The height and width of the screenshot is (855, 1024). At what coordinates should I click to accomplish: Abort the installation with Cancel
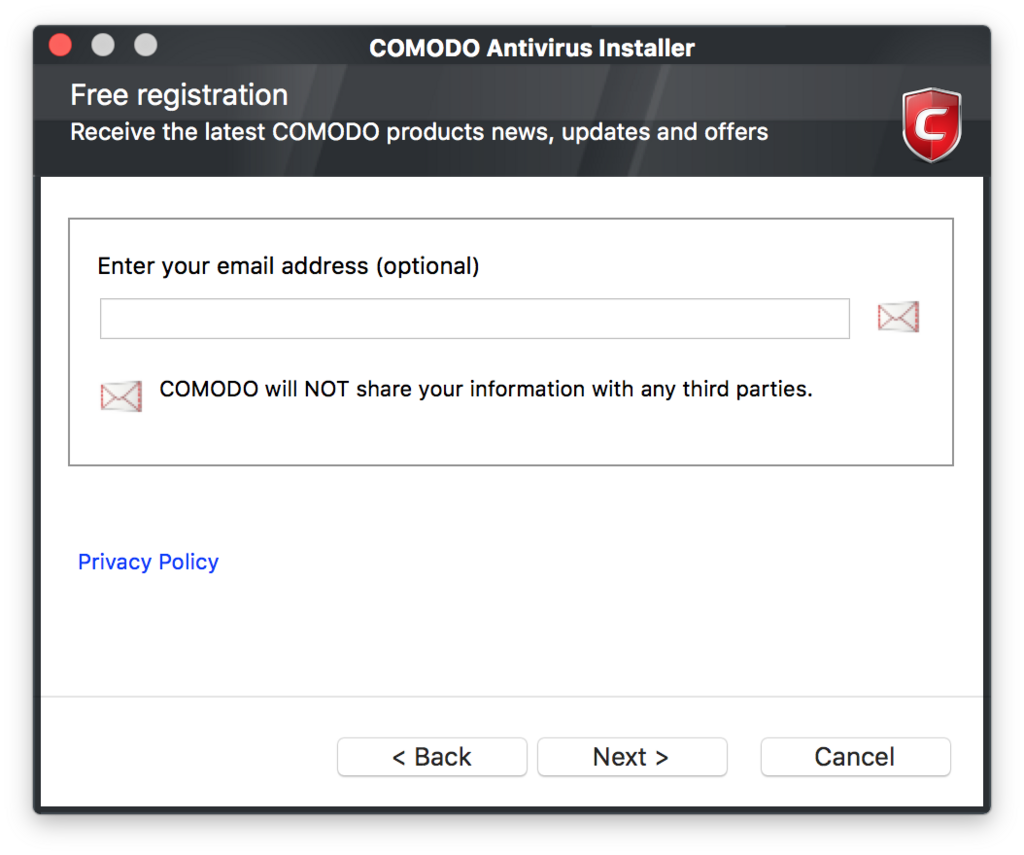click(855, 757)
